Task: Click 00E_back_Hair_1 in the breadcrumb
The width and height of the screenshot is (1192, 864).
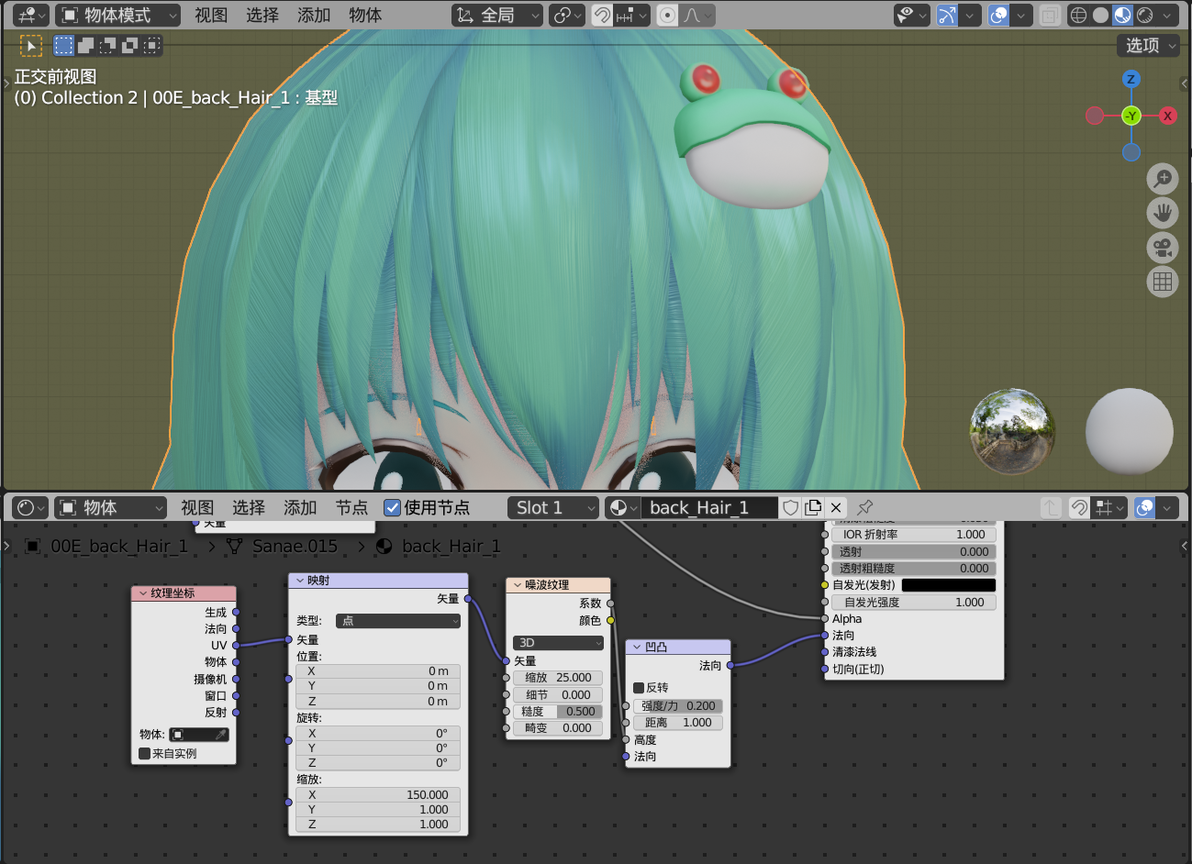Action: point(119,546)
